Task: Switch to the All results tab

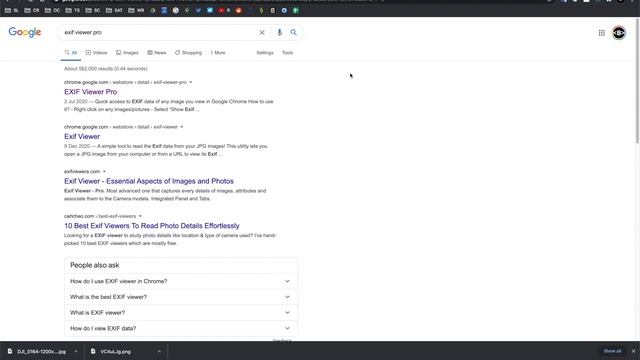Action: 71,53
